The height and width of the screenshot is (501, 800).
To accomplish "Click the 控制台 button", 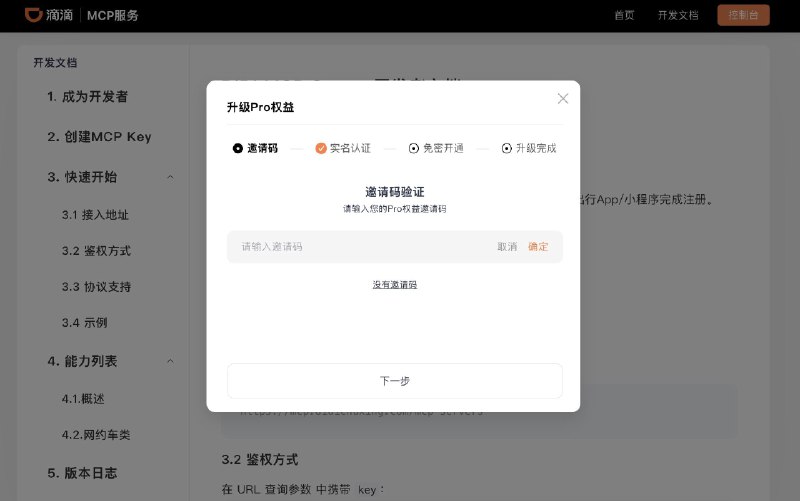I will click(x=743, y=15).
